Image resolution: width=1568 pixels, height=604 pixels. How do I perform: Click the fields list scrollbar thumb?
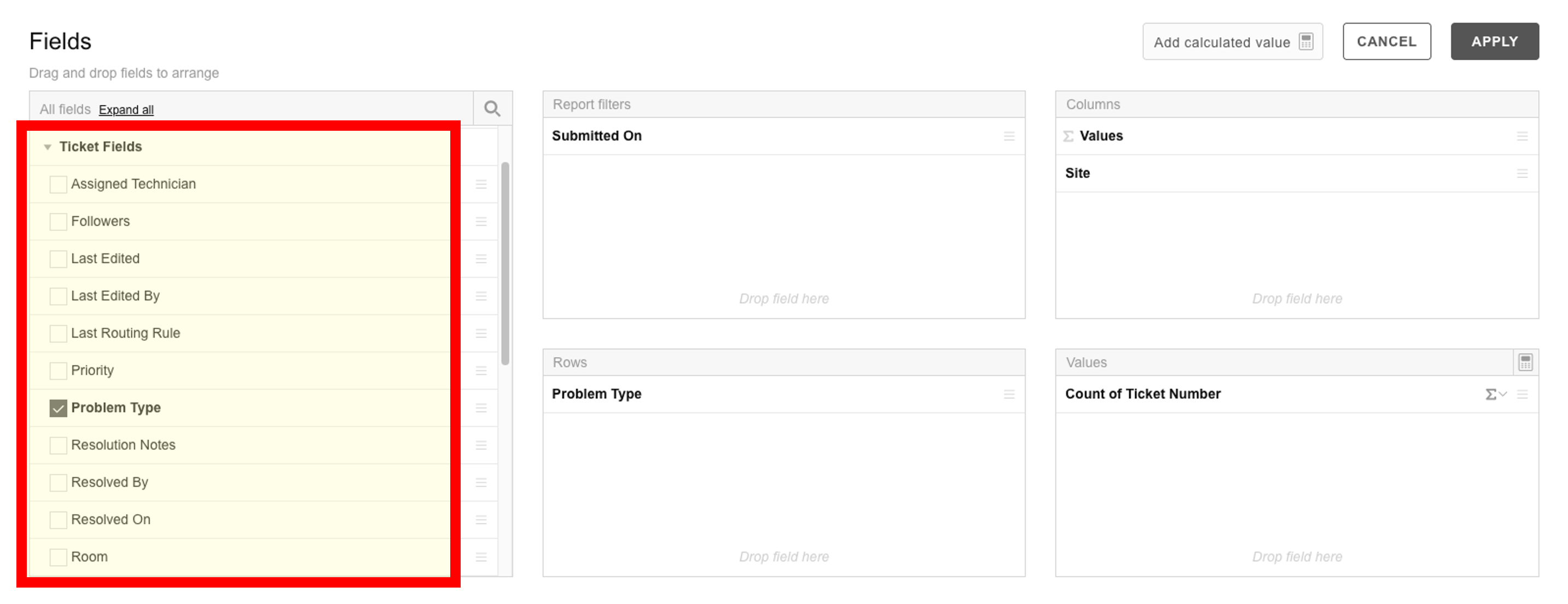click(x=504, y=264)
